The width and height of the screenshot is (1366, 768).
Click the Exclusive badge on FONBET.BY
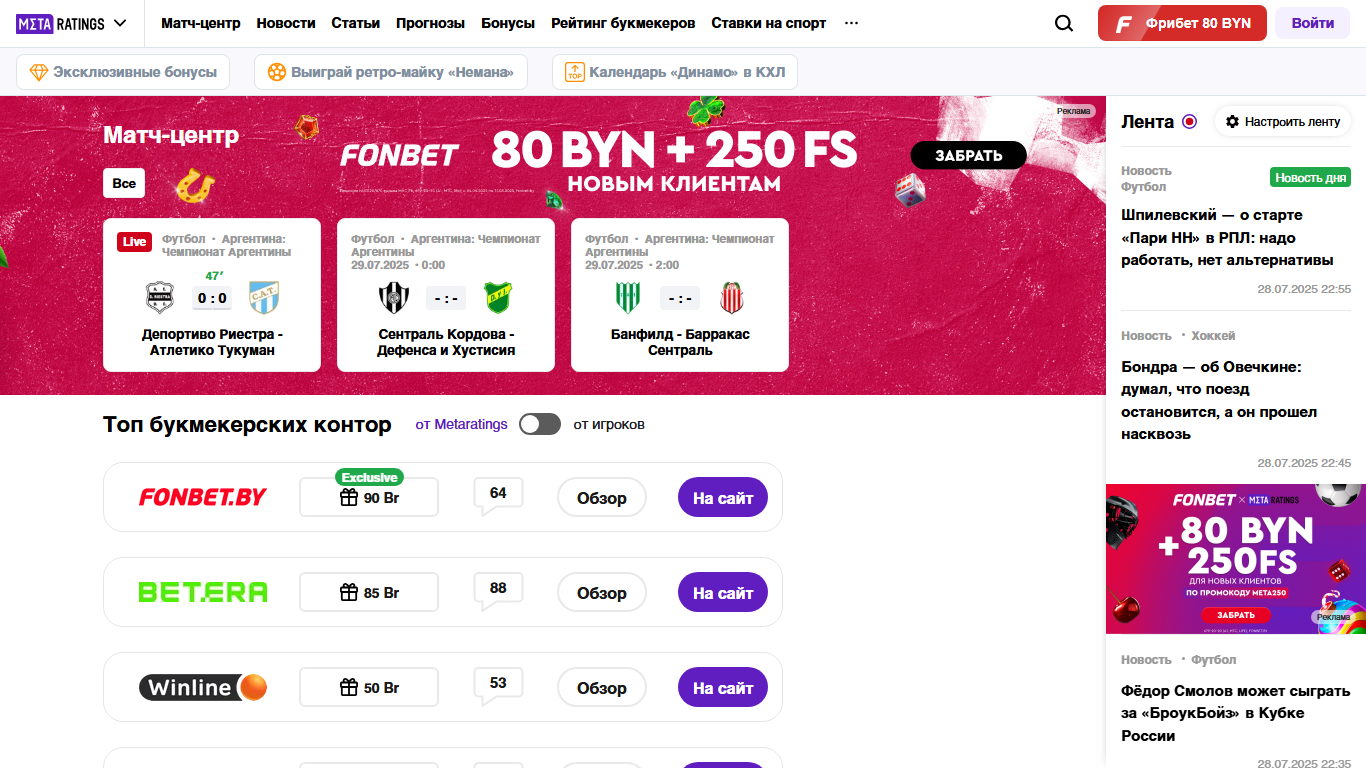point(370,477)
